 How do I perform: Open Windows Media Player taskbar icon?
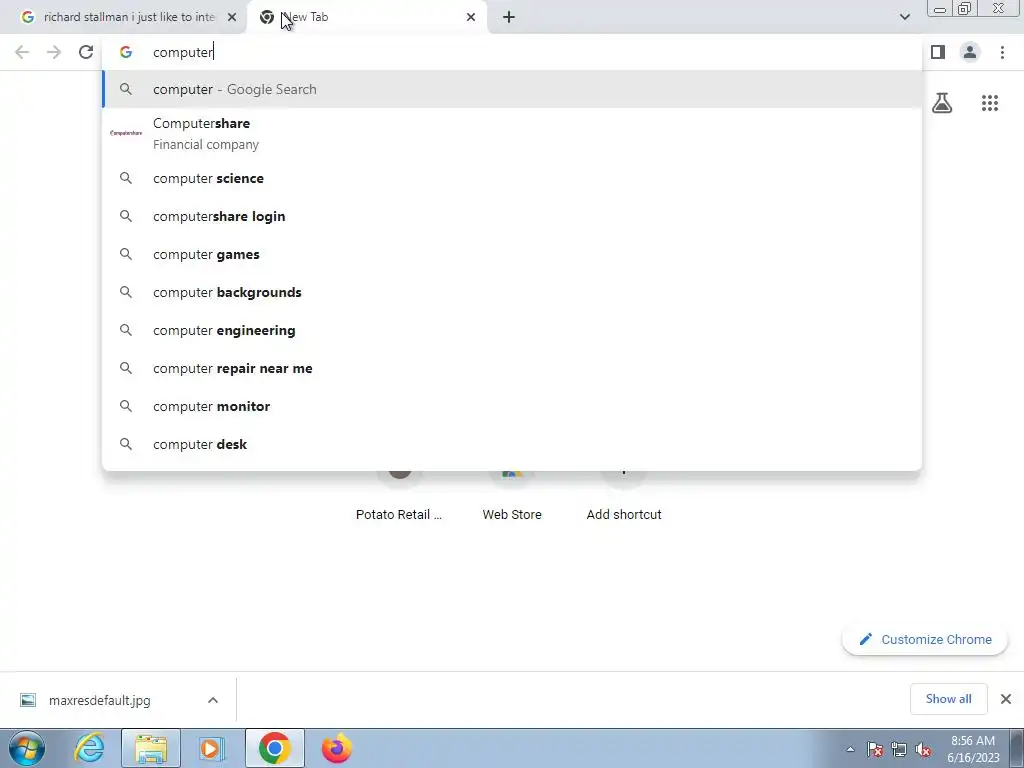click(212, 748)
